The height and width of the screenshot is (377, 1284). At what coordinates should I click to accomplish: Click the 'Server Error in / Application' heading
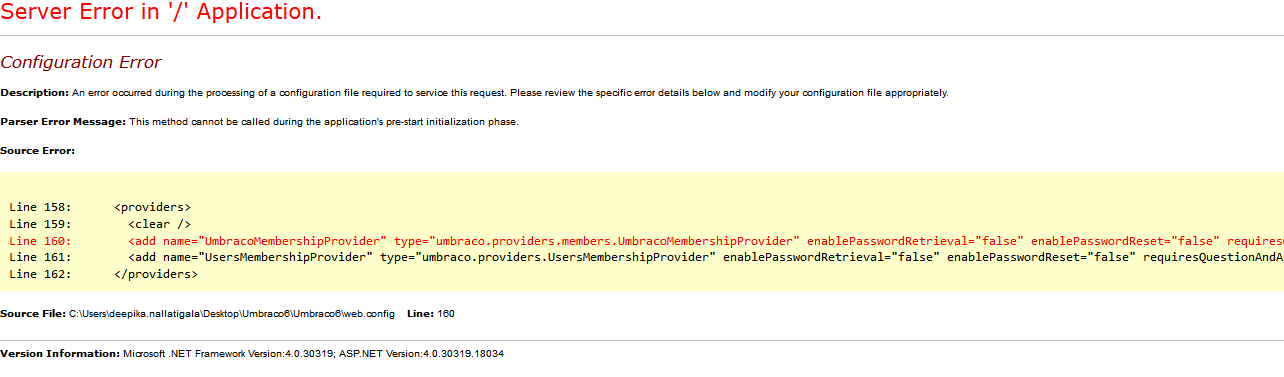pos(161,13)
